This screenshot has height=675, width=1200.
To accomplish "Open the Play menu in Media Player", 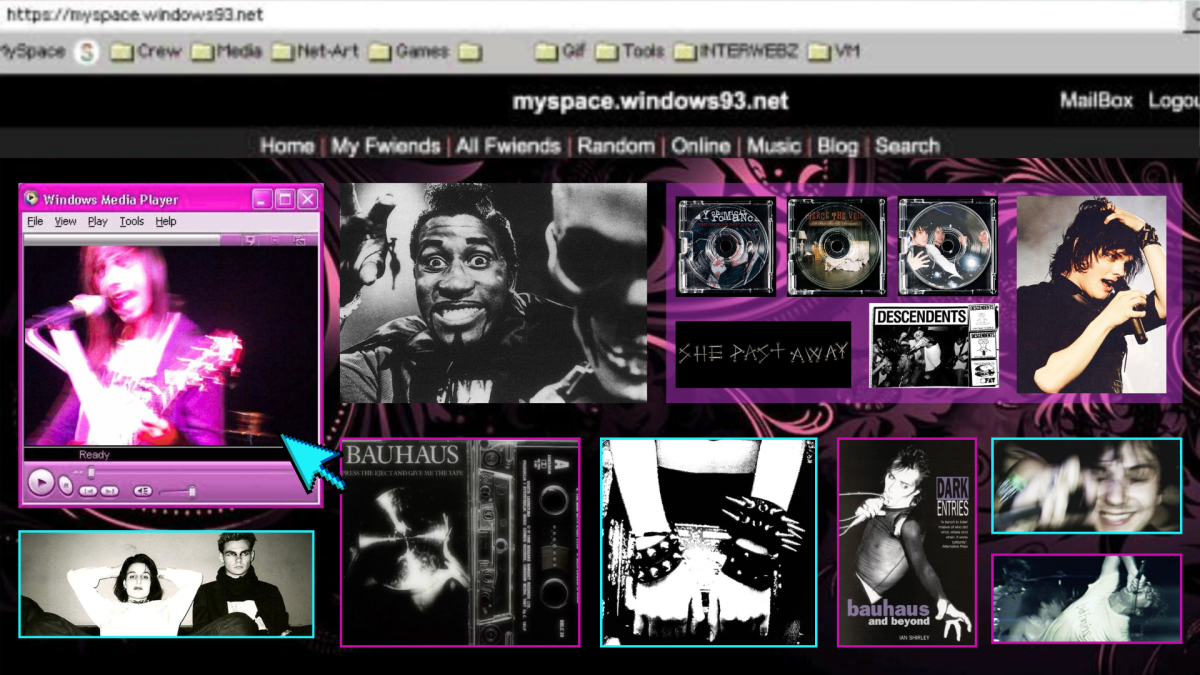I will [97, 222].
